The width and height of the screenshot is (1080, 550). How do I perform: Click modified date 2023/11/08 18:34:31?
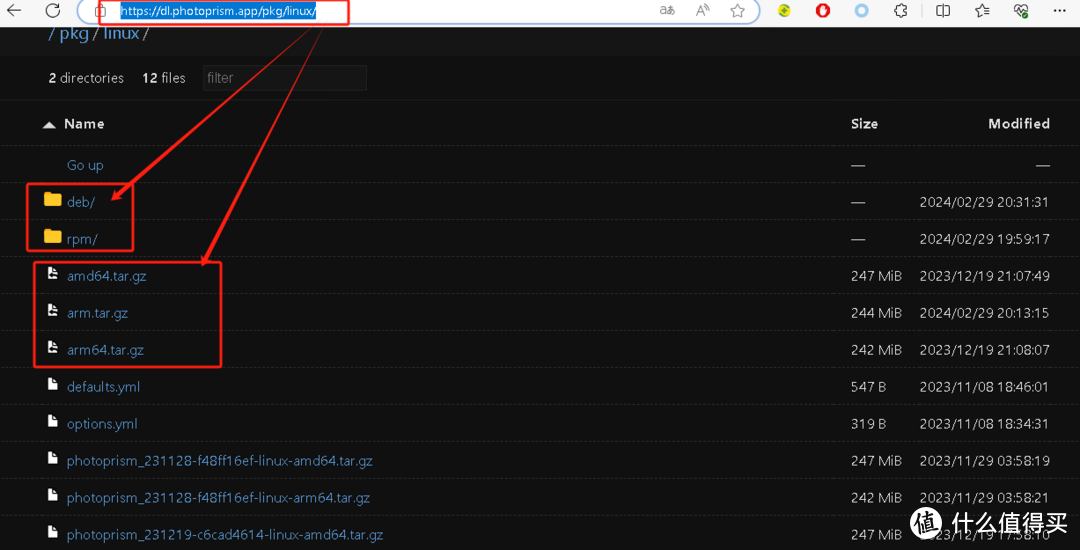point(985,424)
